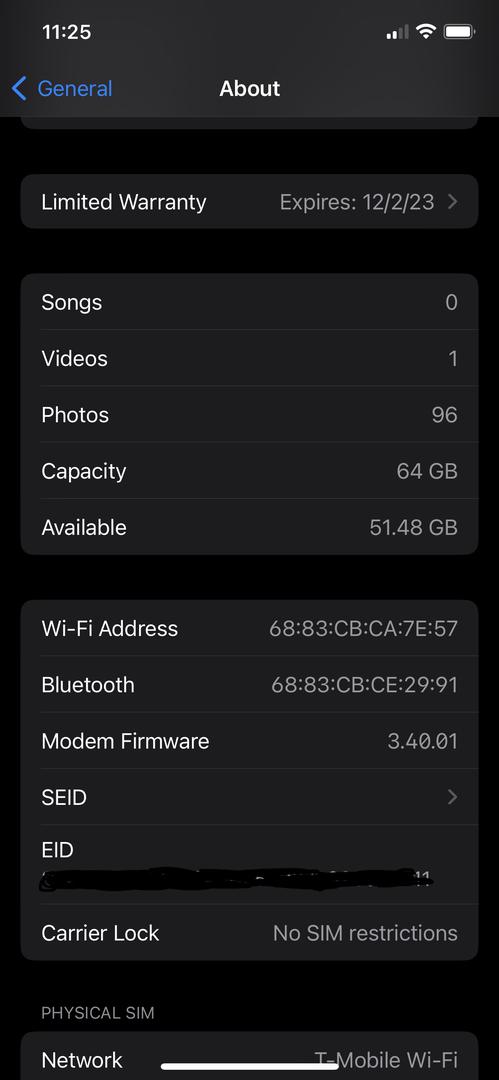Tap the Photos count row

[250, 415]
